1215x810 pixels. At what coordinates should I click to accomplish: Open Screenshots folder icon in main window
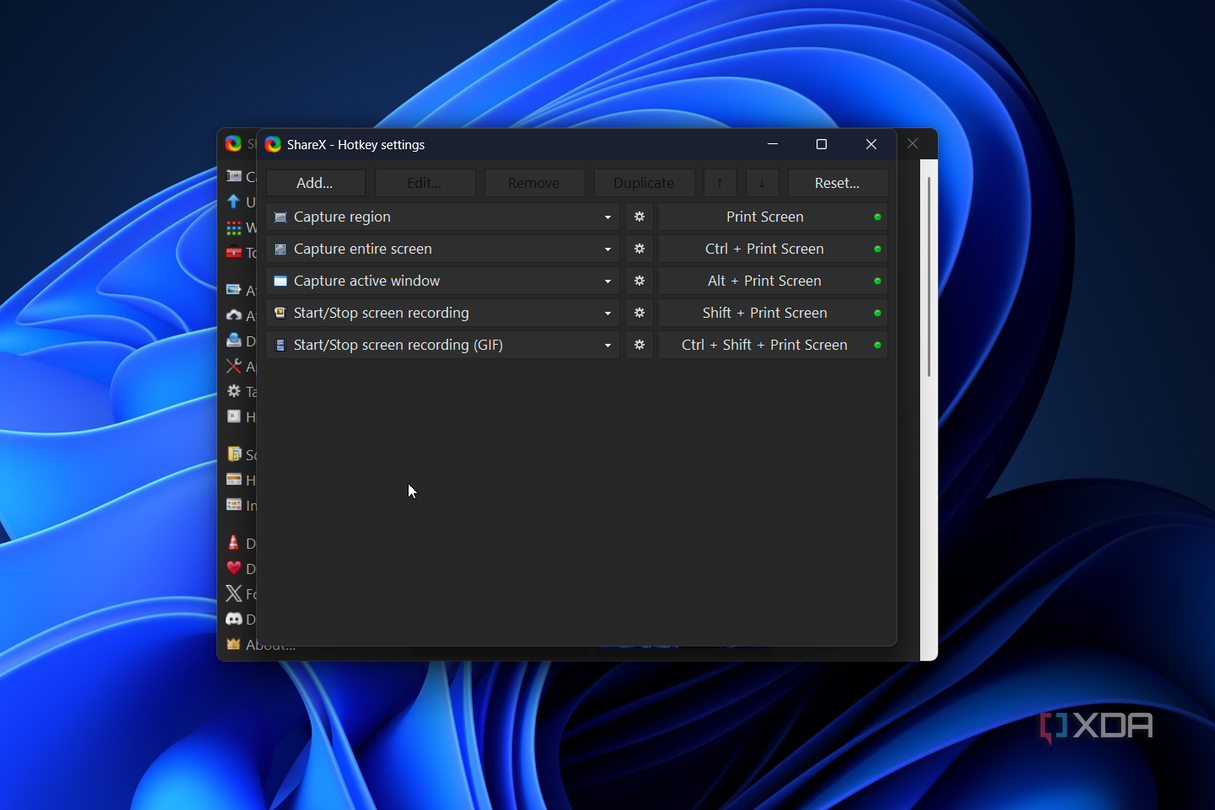click(x=234, y=454)
